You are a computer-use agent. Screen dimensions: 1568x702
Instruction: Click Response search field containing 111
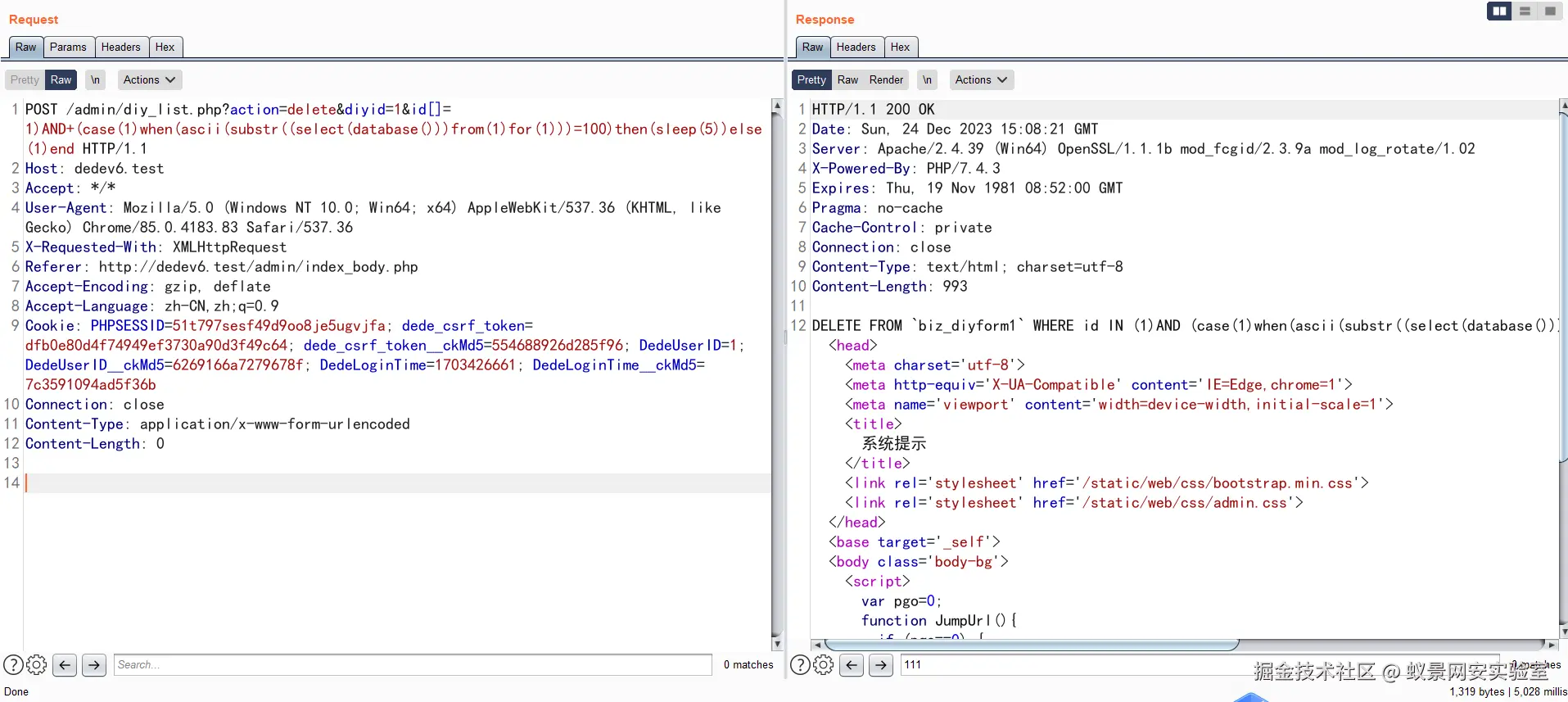tap(1200, 664)
